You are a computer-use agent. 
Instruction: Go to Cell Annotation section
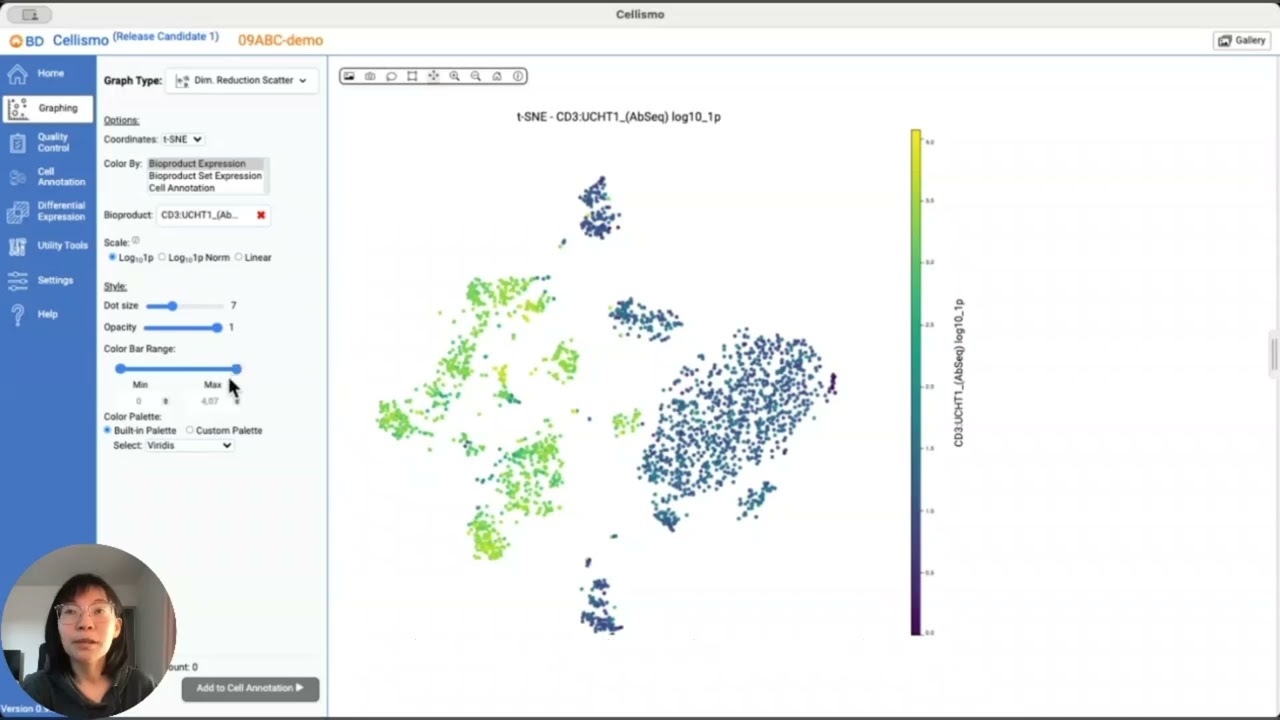(48, 177)
